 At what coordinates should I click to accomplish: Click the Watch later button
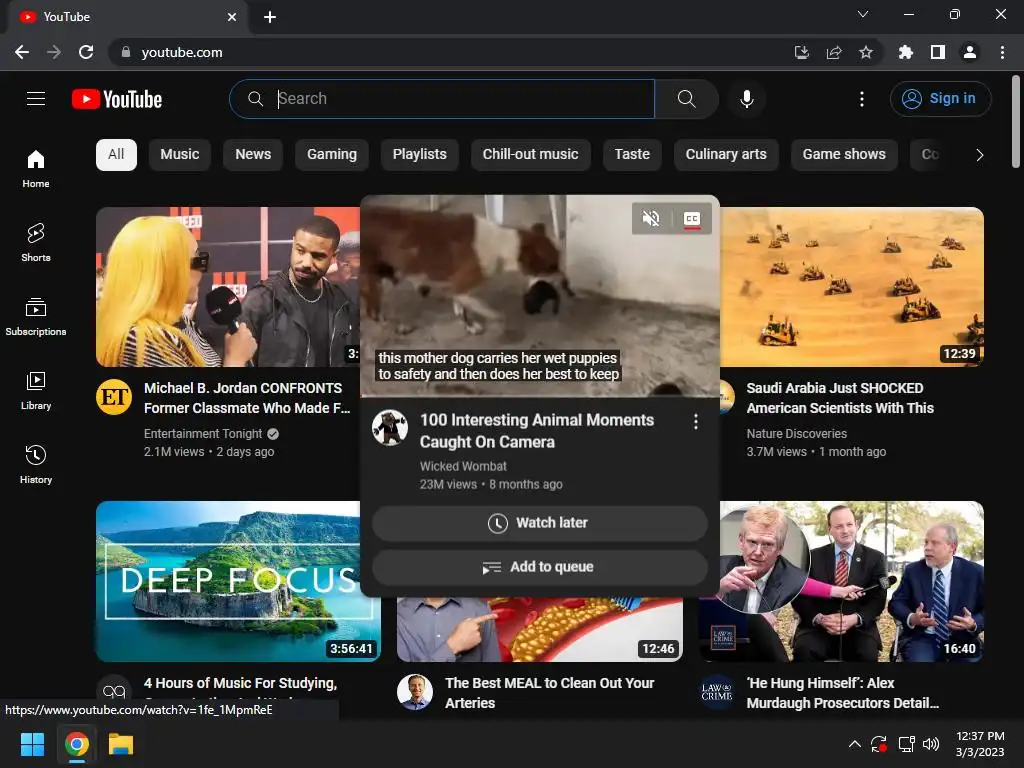click(539, 523)
